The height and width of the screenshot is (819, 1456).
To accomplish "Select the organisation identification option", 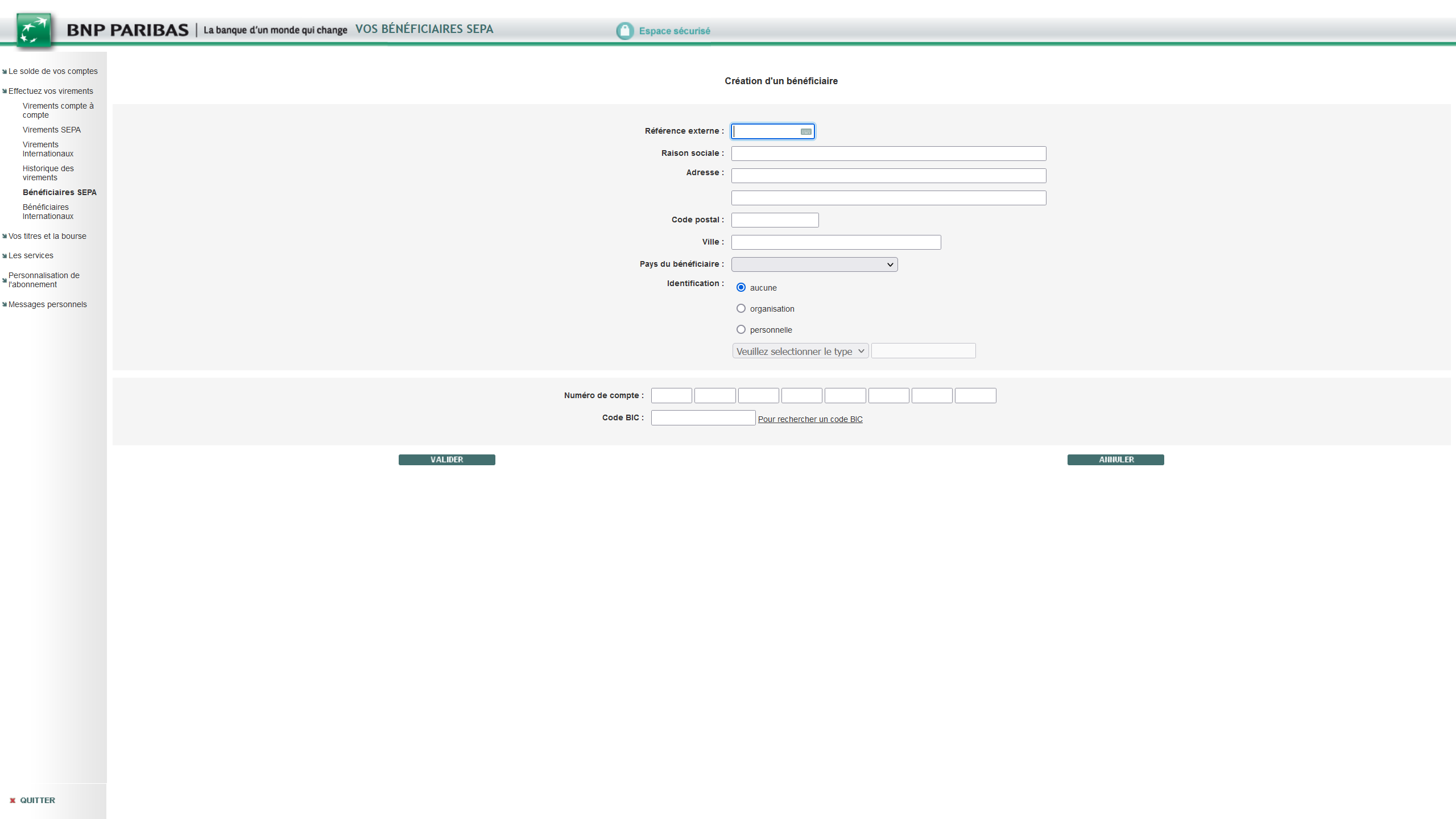I will coord(741,308).
